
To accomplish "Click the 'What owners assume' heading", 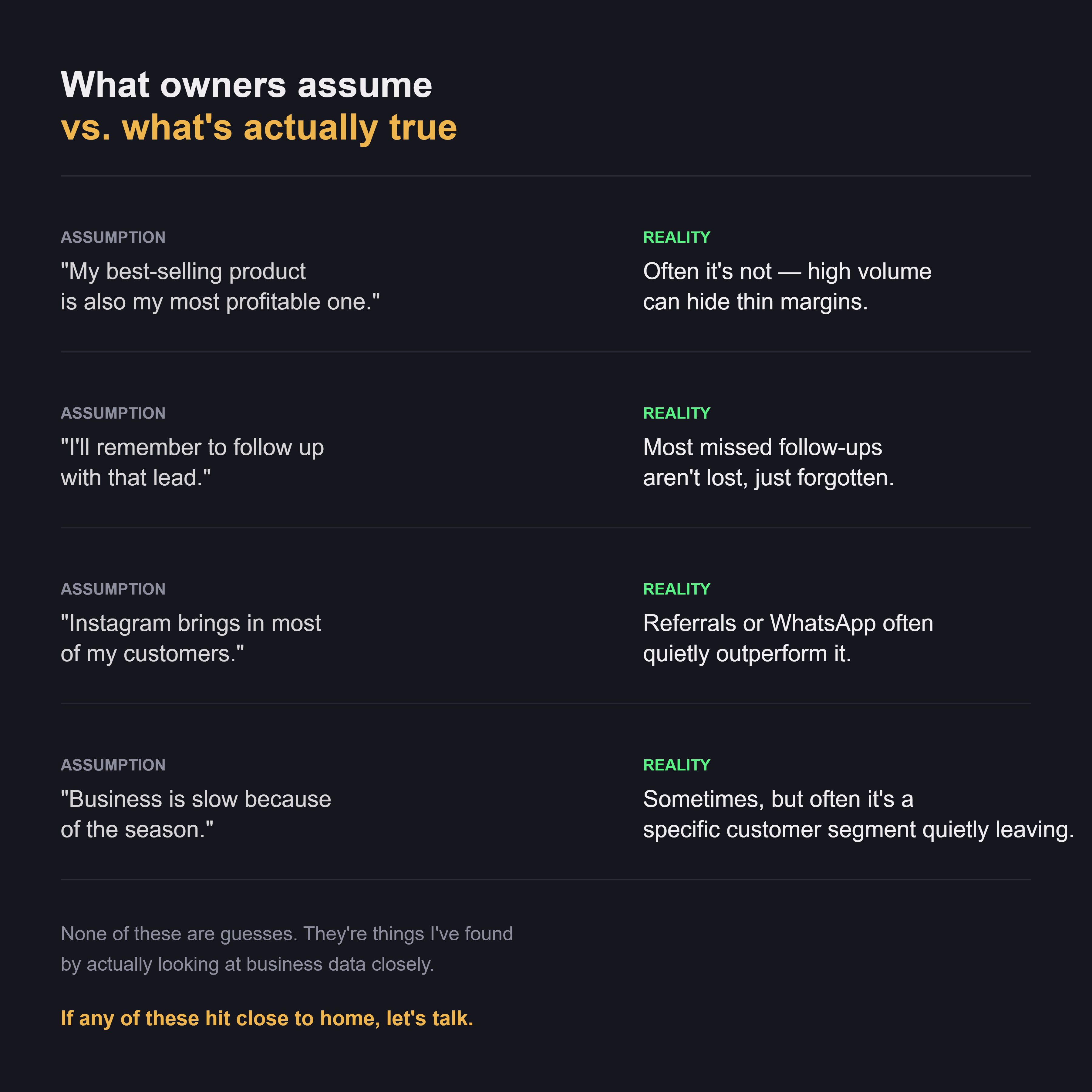I will point(246,85).
